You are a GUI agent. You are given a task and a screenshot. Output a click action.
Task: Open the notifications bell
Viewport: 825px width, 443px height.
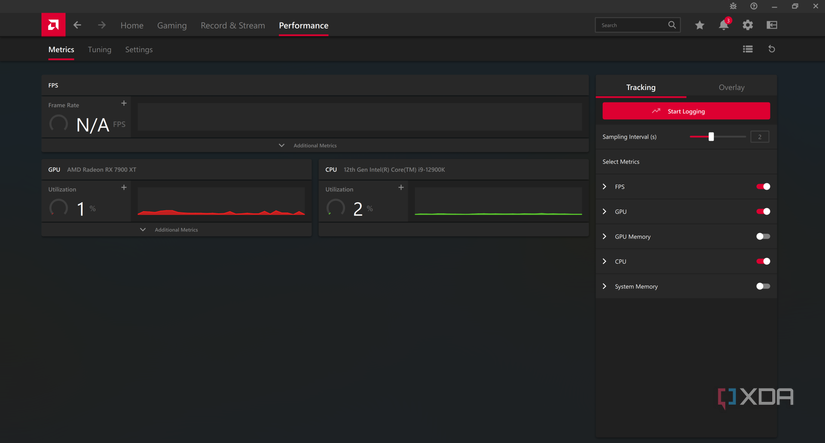723,25
